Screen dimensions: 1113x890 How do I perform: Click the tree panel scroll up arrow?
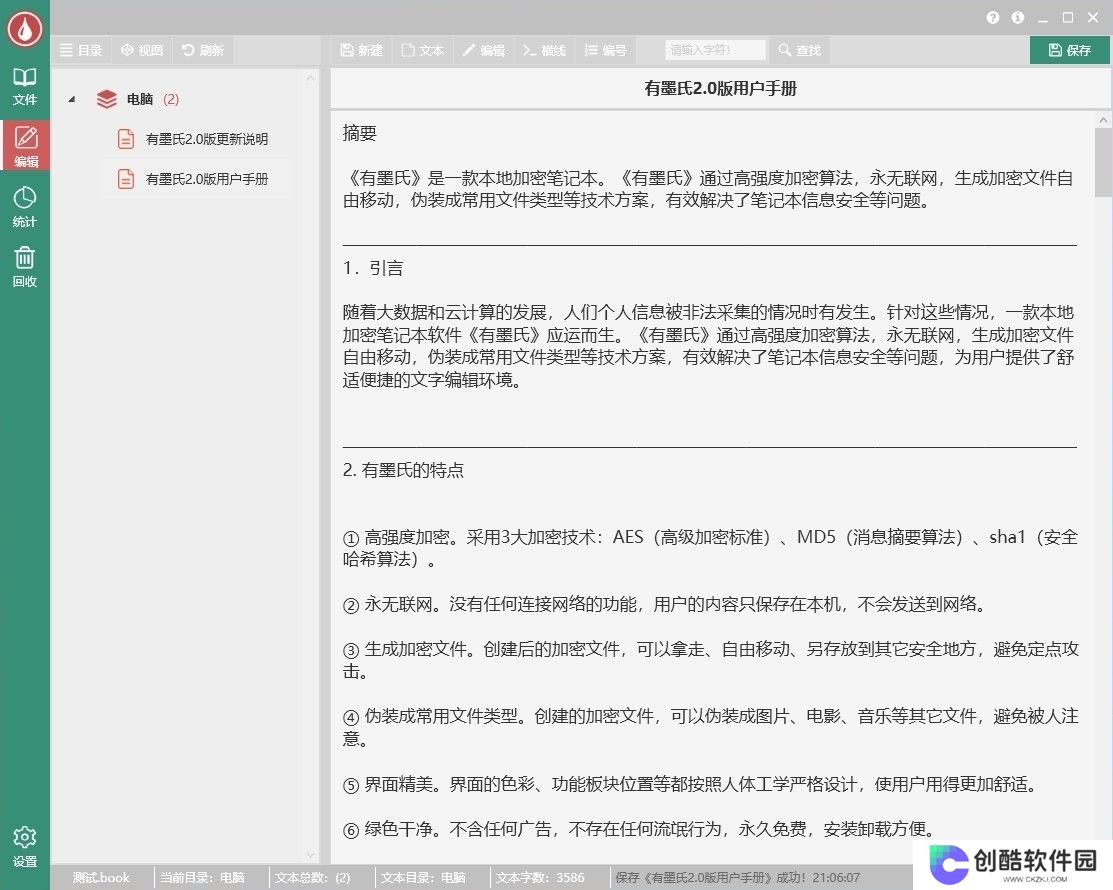click(x=310, y=78)
